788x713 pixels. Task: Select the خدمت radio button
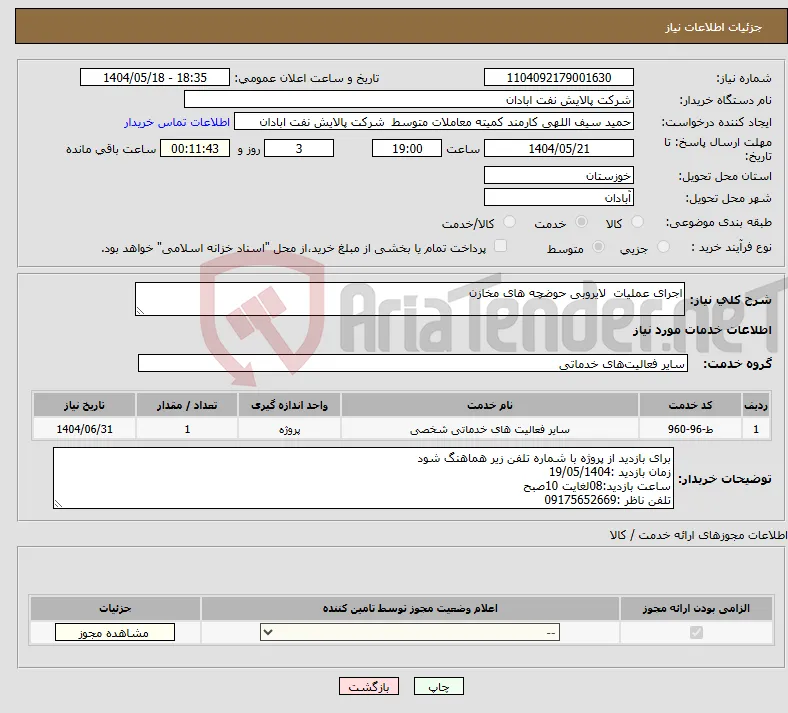point(581,222)
